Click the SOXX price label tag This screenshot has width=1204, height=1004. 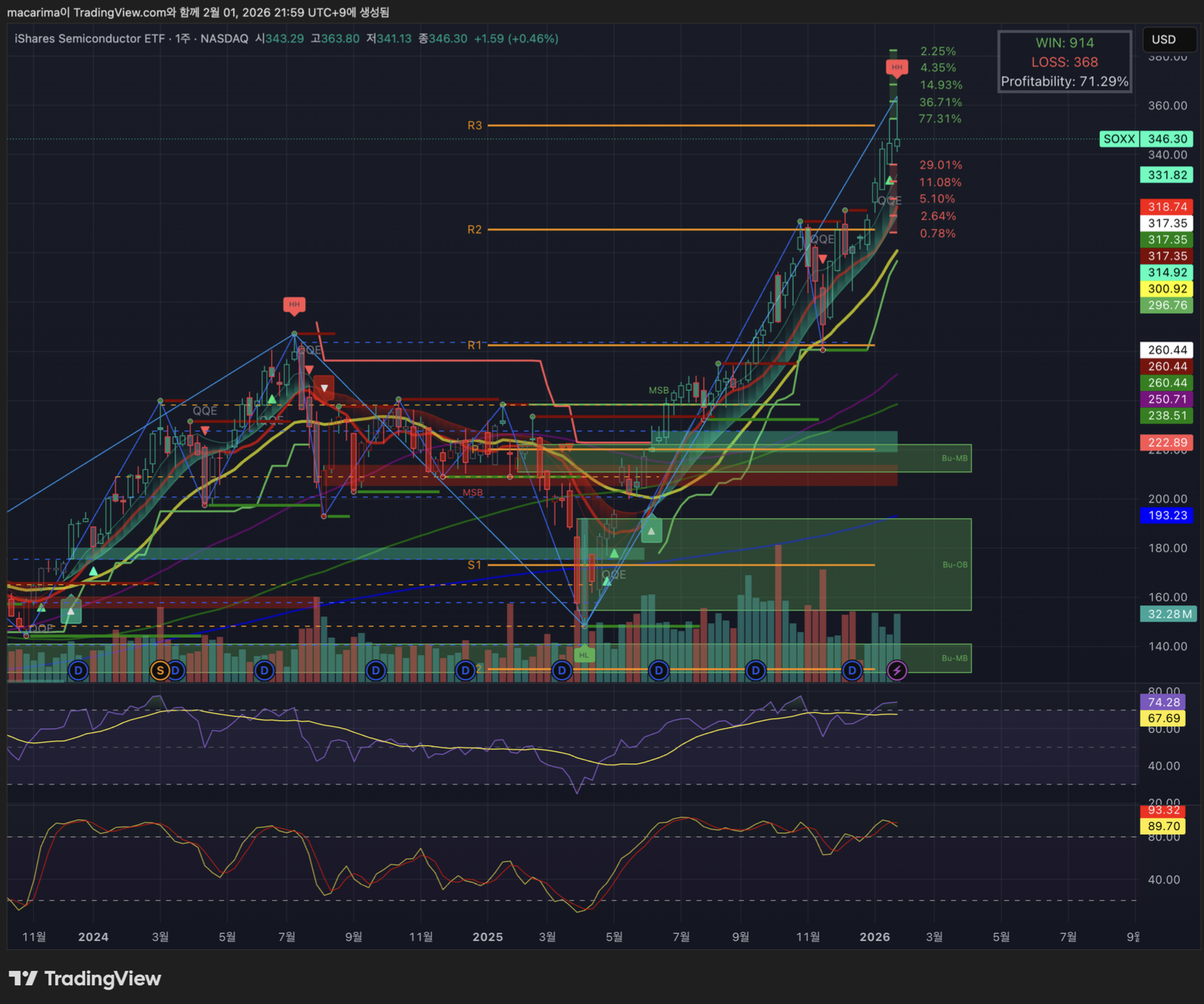pos(1118,139)
